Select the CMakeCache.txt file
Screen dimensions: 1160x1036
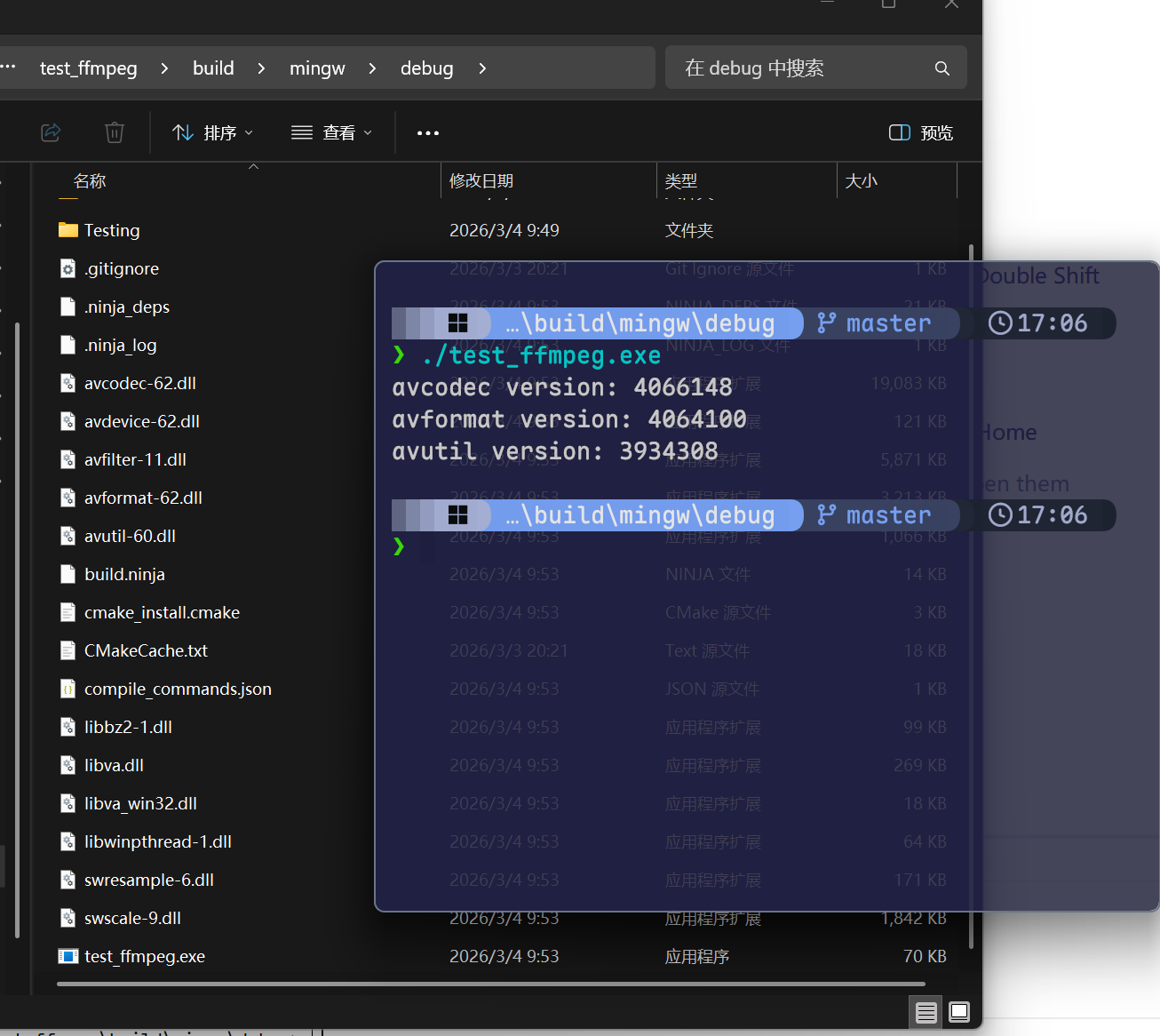146,650
